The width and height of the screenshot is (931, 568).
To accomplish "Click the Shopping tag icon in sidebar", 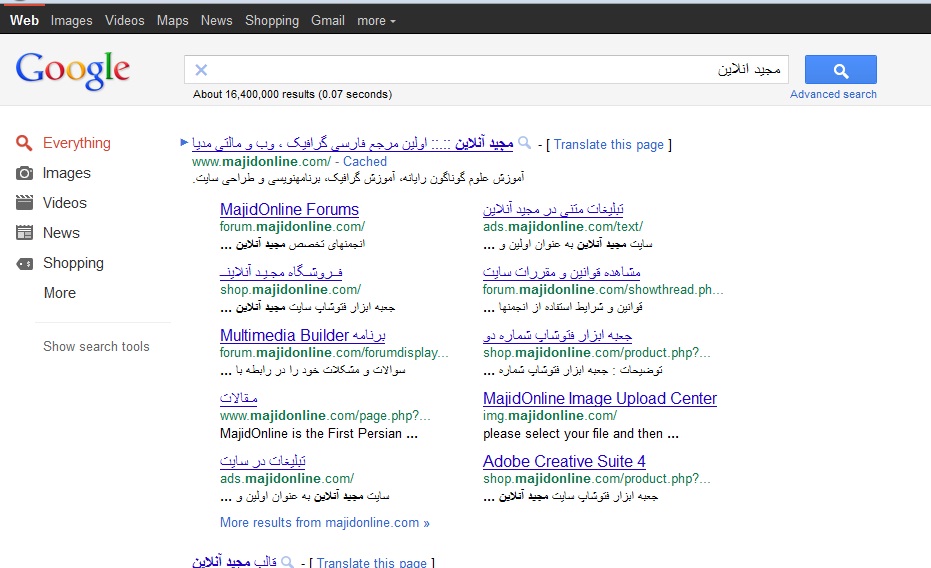I will pos(24,264).
